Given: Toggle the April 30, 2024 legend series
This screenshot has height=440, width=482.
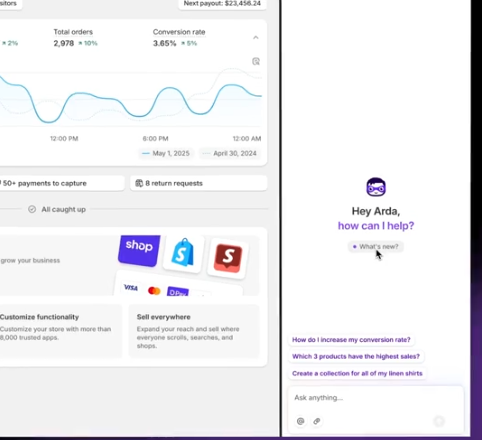Looking at the screenshot, I should [x=230, y=153].
